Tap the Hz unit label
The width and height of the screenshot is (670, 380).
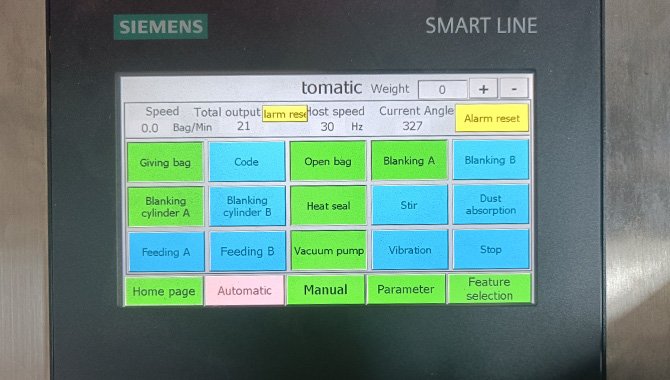tap(357, 127)
